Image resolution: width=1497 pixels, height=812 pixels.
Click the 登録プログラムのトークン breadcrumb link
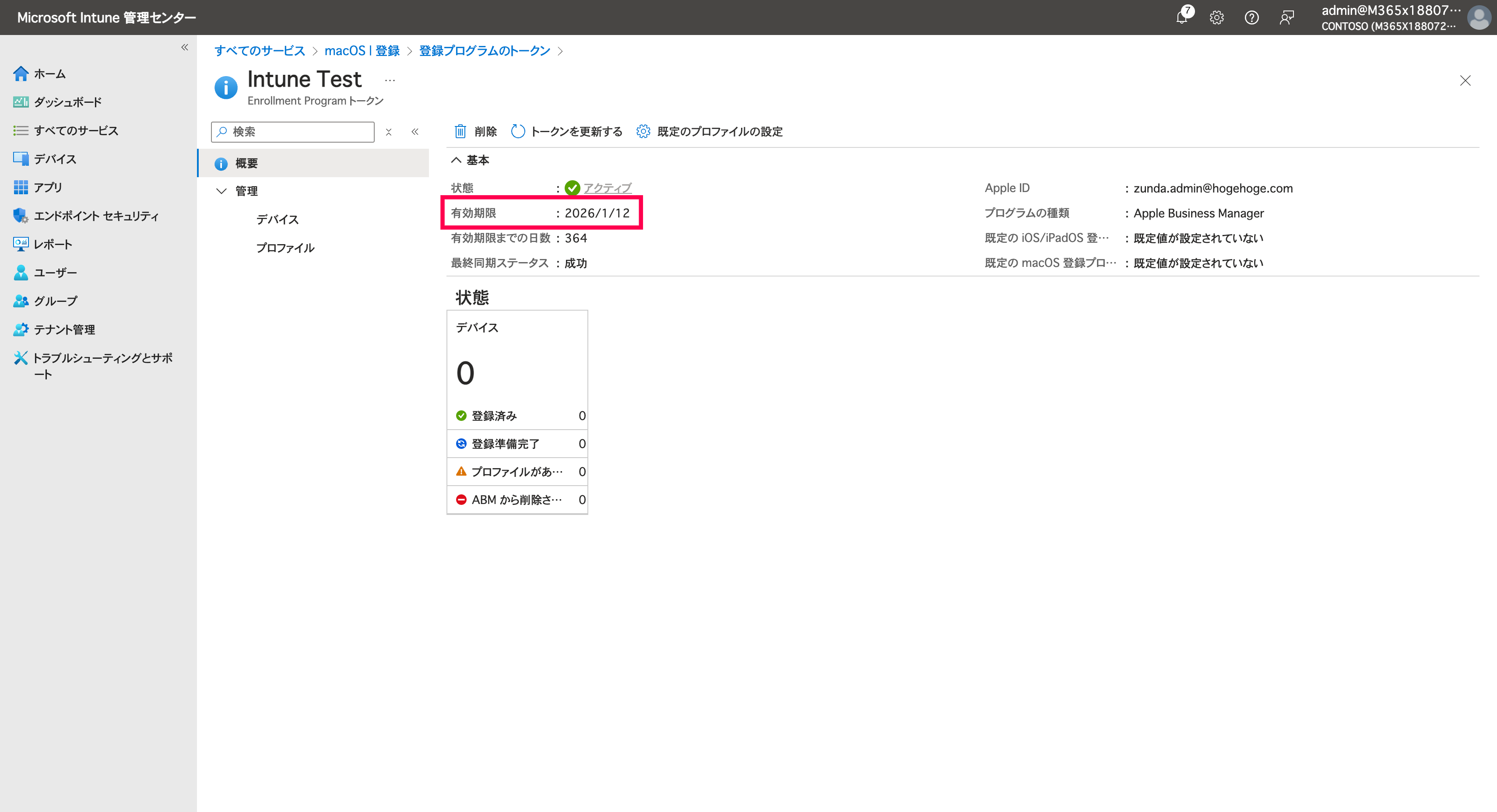[485, 51]
